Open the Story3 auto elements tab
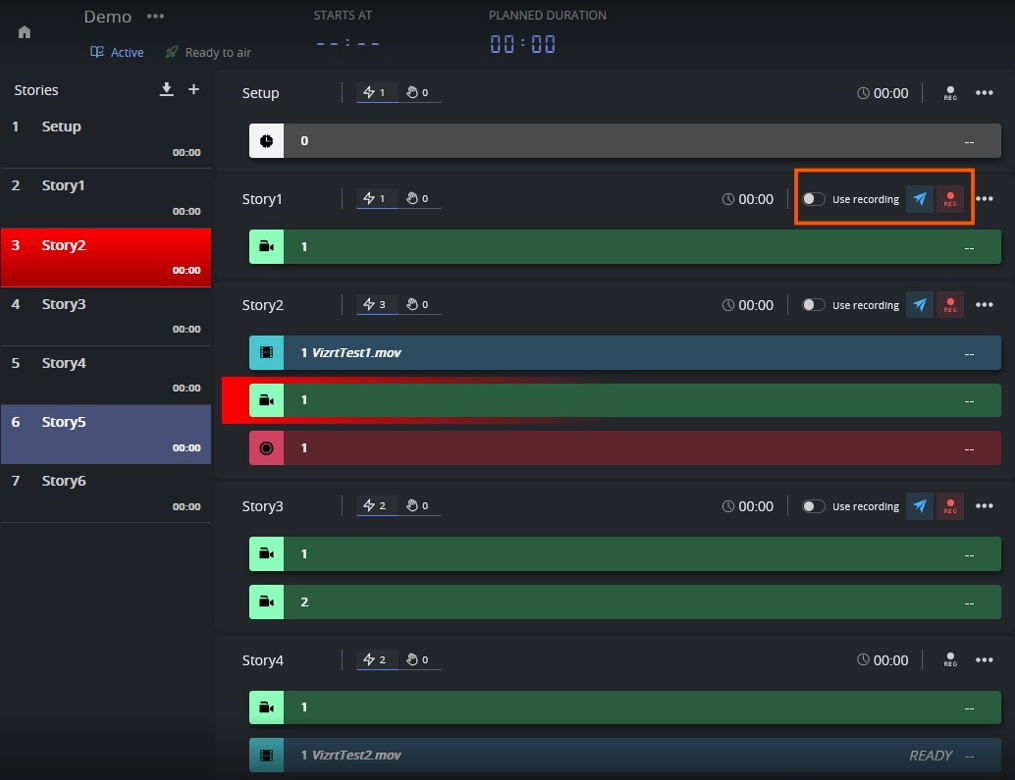The height and width of the screenshot is (780, 1015). pos(376,506)
